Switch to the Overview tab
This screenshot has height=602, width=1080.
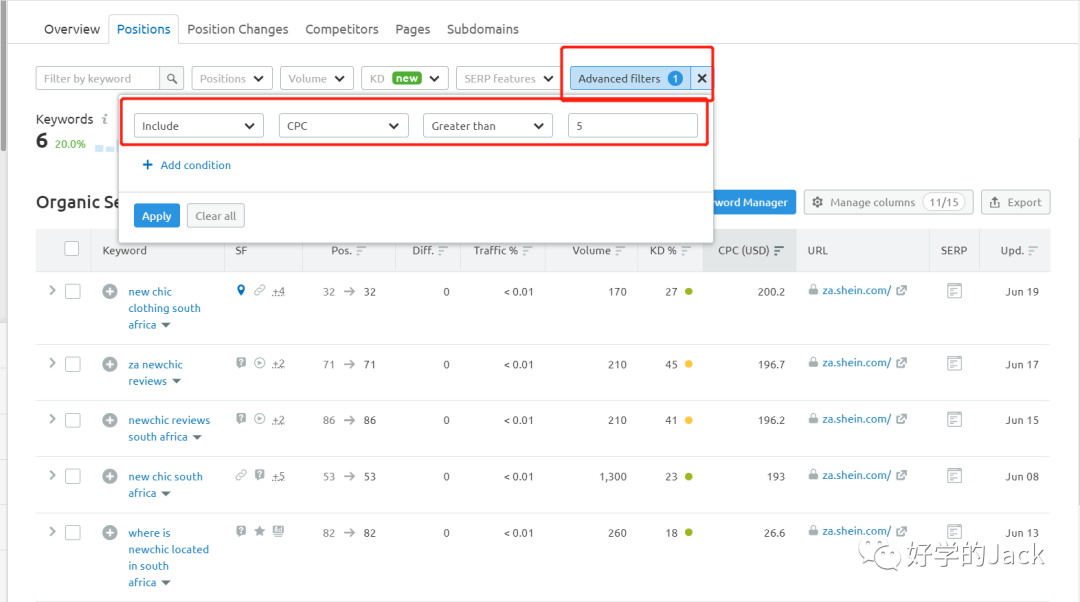pos(72,29)
